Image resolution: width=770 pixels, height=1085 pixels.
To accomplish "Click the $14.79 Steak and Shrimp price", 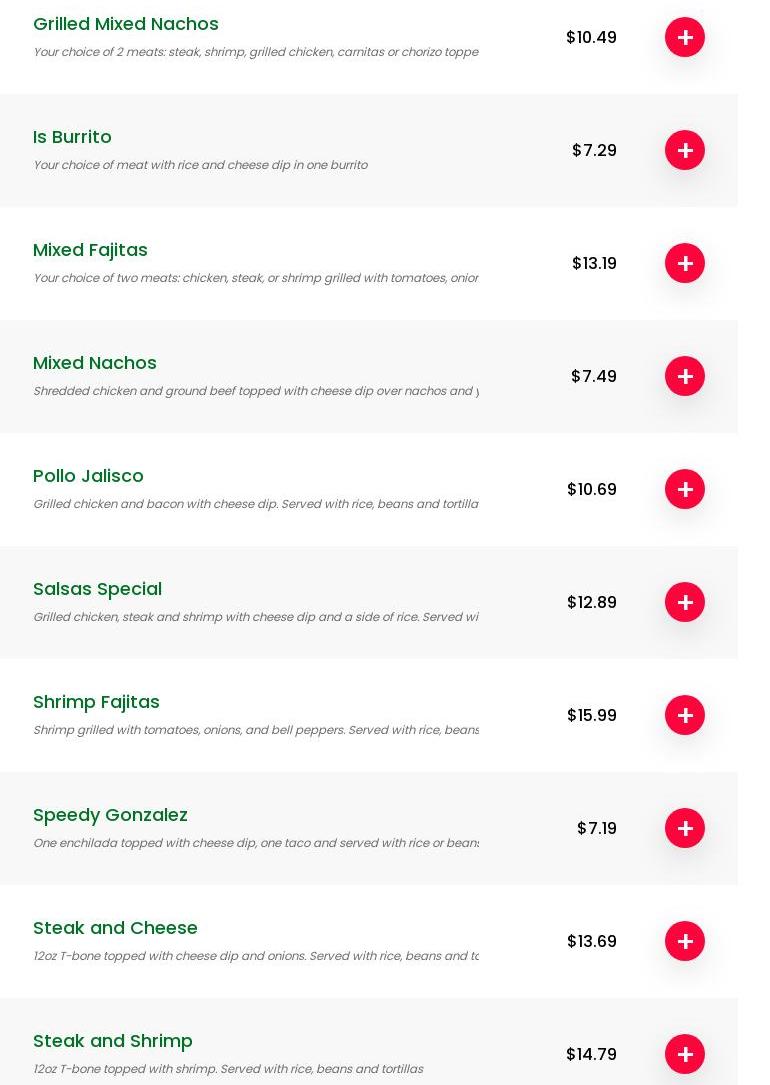I will pyautogui.click(x=592, y=1054).
